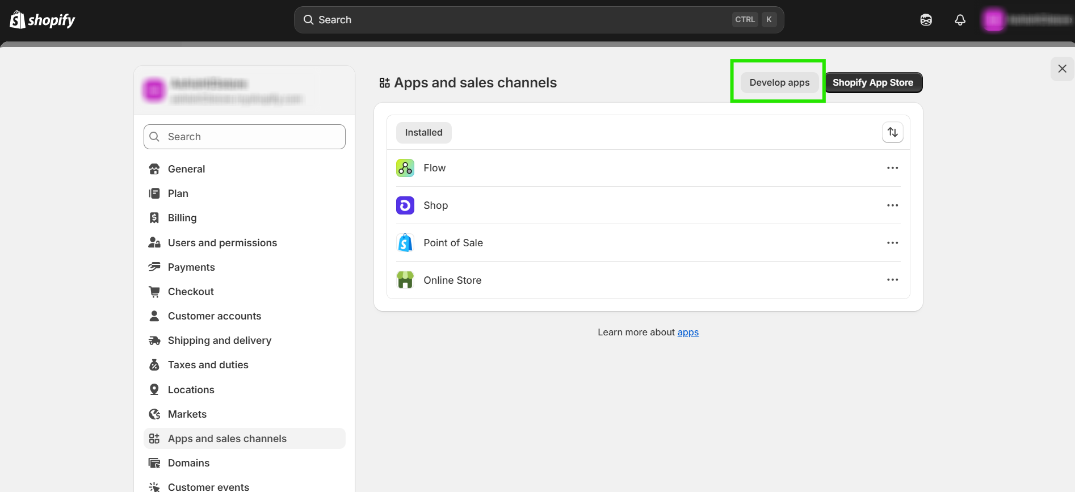Click the Develop apps button
This screenshot has width=1075, height=492.
tap(779, 82)
